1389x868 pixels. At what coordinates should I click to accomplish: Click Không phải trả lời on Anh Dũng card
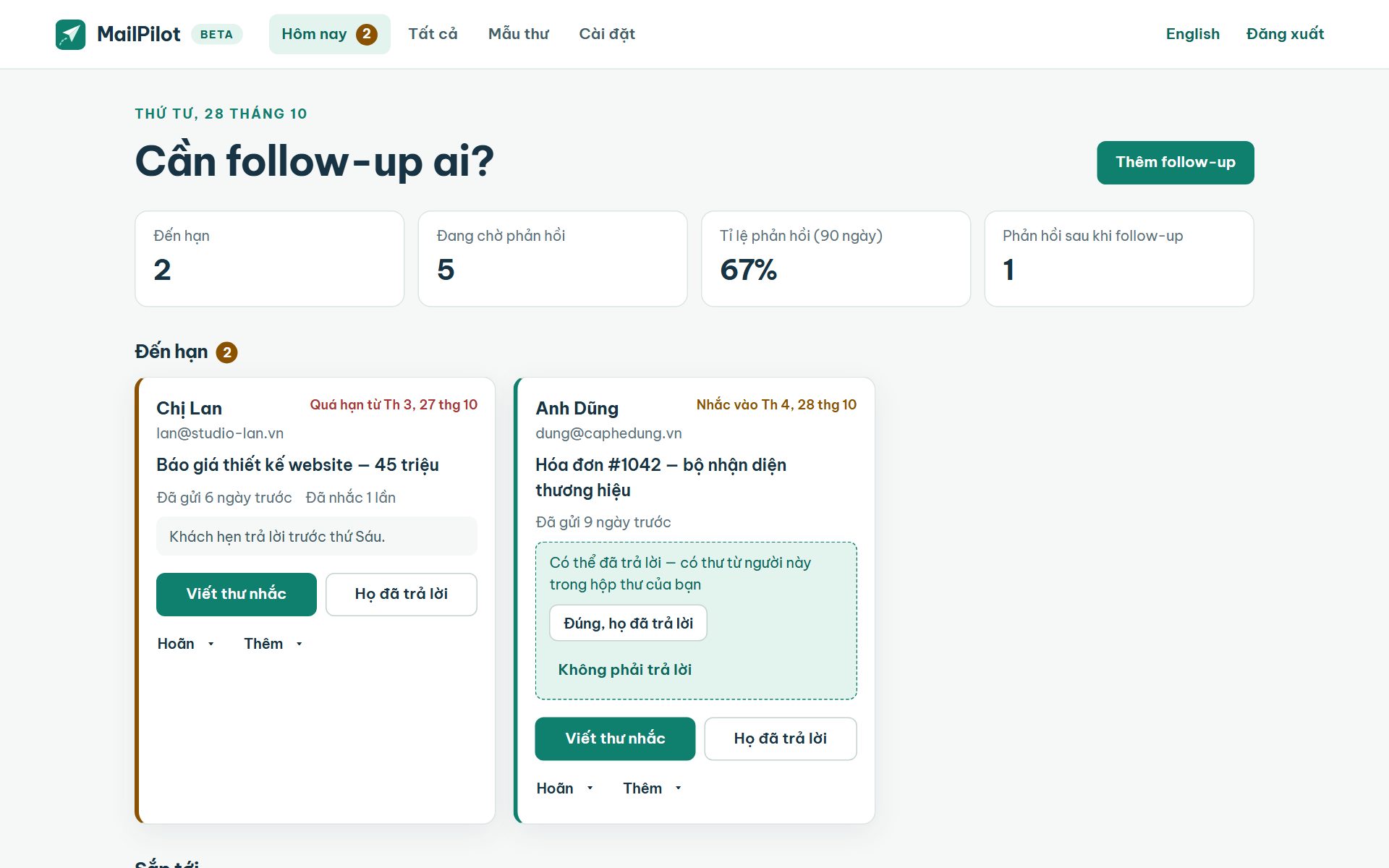click(x=624, y=670)
